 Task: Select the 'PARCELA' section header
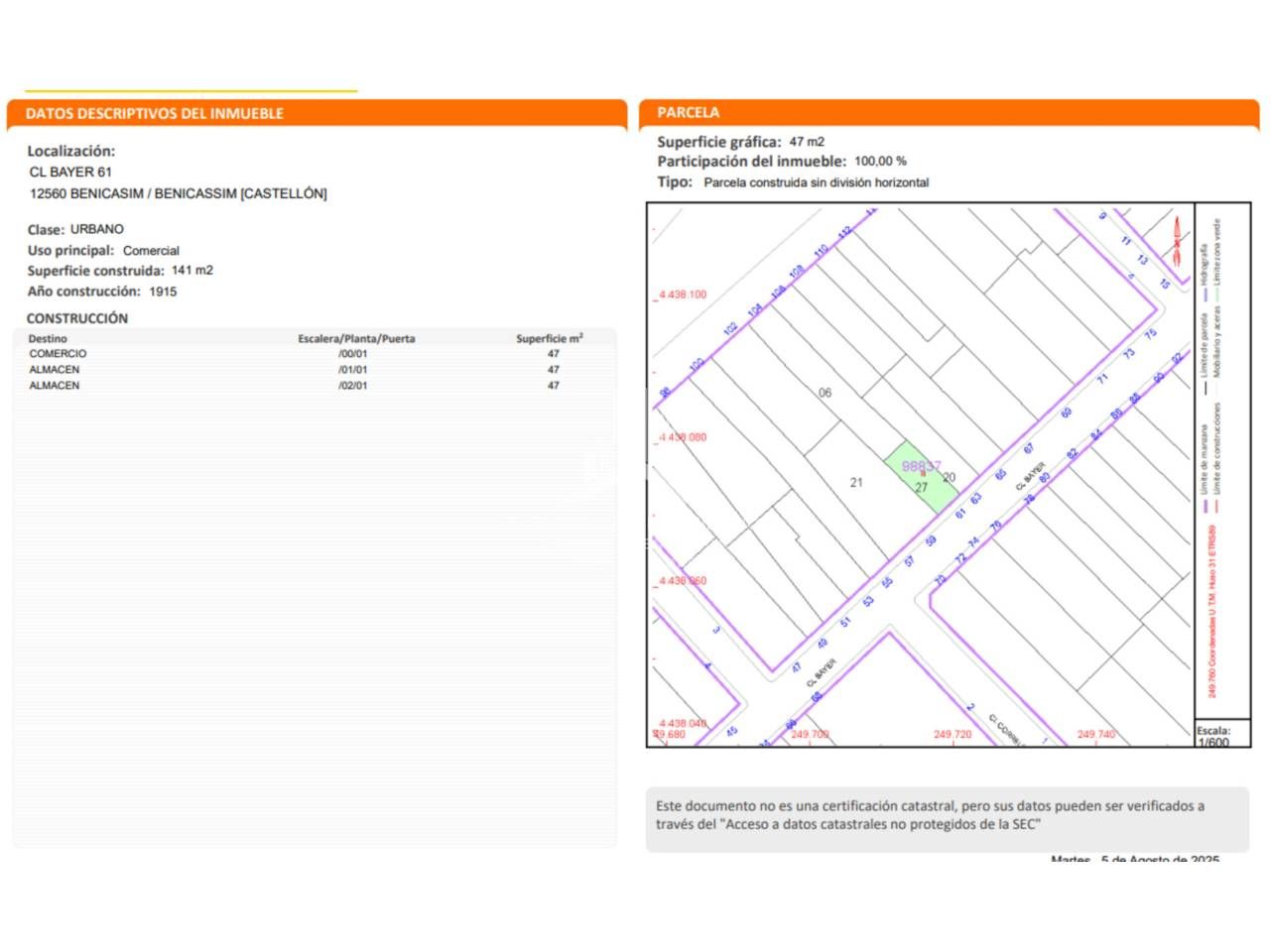(x=689, y=113)
